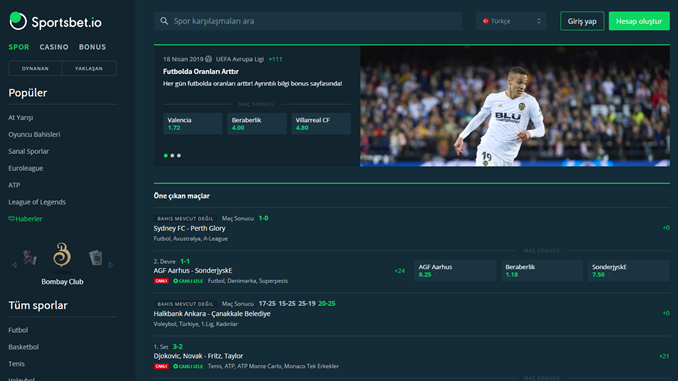Open Tenis under Tüm sporlar
The image size is (678, 381).
(x=16, y=364)
